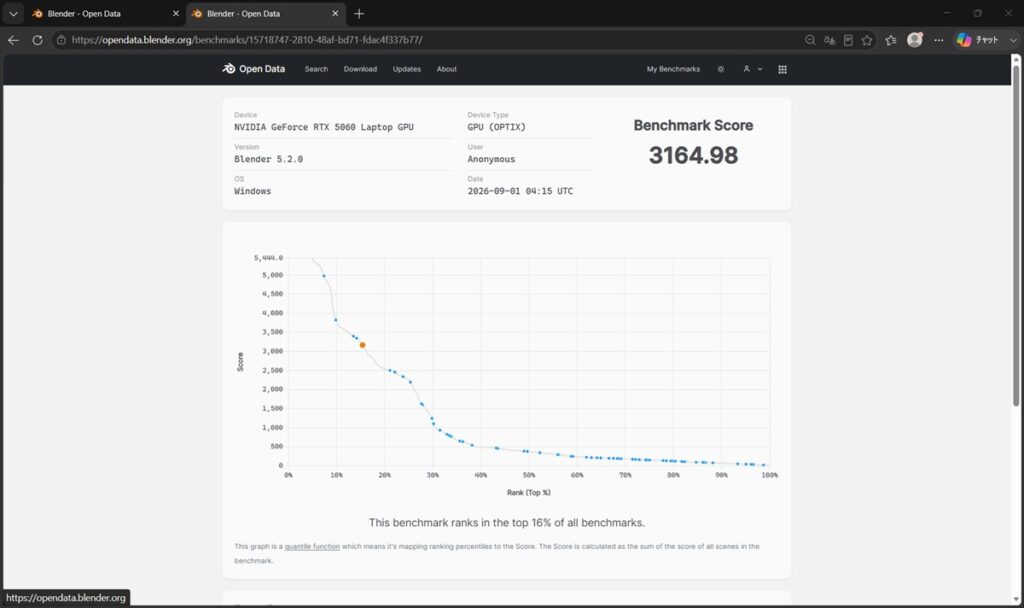Image resolution: width=1024 pixels, height=608 pixels.
Task: Open browser settings and more menu
Action: click(938, 40)
